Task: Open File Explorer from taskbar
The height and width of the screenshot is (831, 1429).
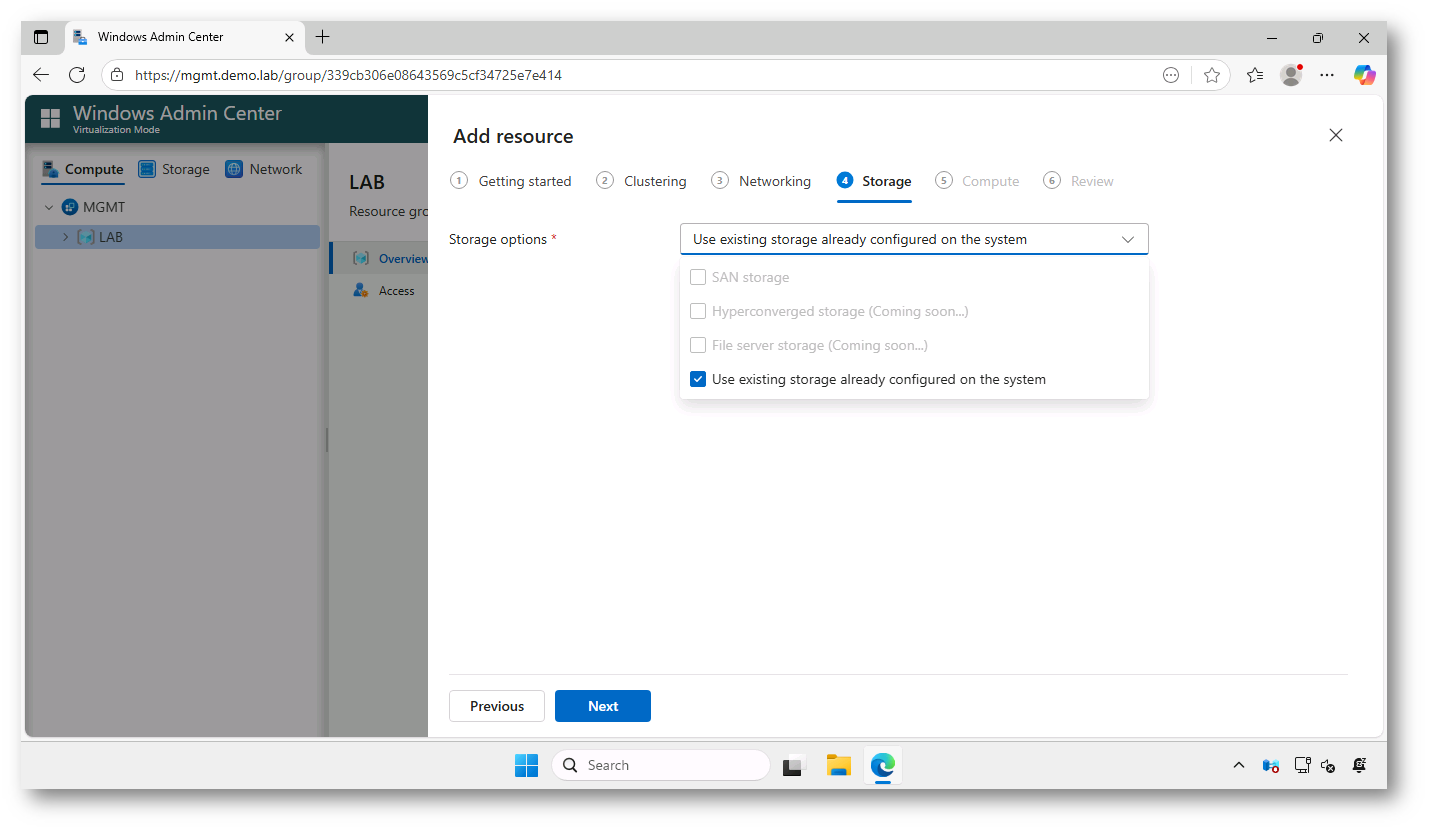Action: (838, 766)
